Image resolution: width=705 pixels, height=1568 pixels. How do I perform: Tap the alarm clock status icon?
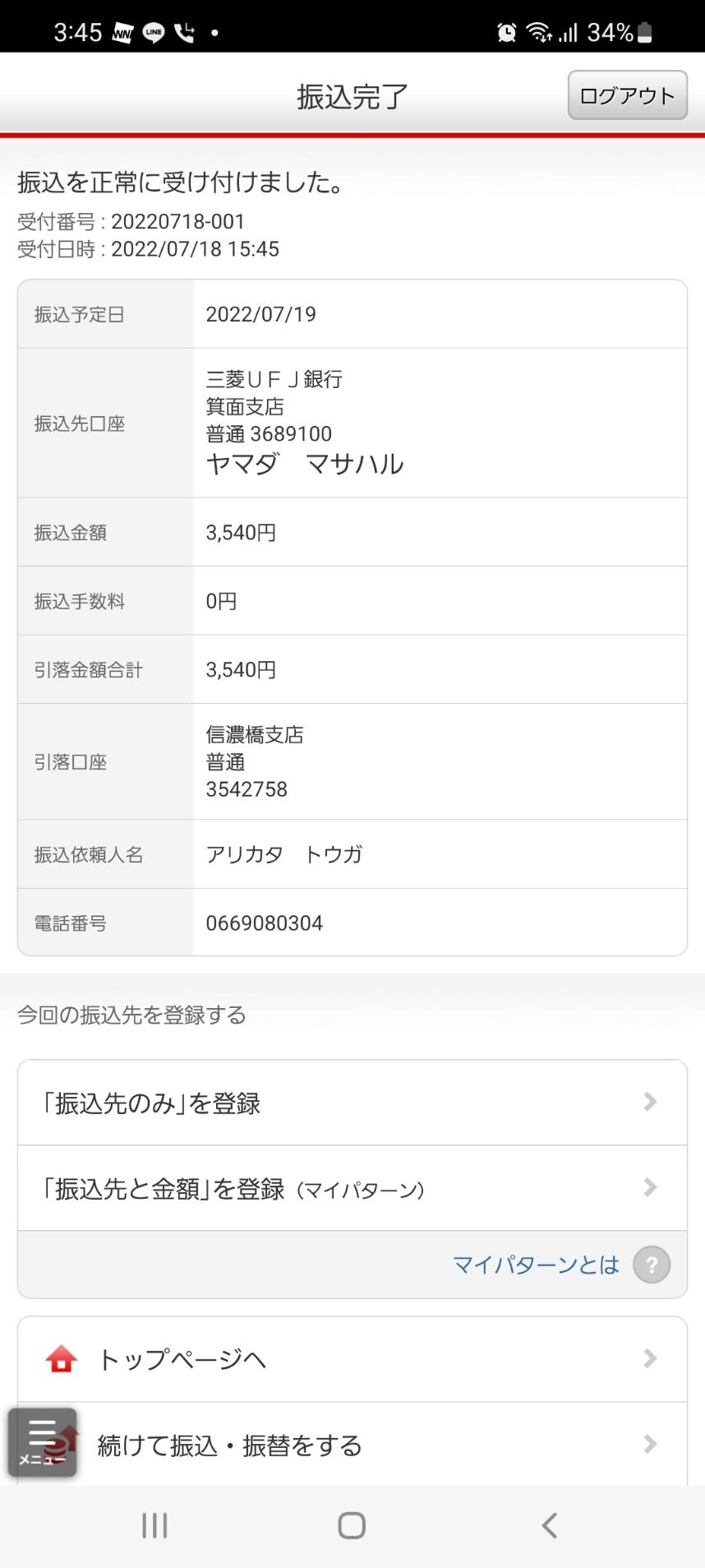[x=507, y=33]
